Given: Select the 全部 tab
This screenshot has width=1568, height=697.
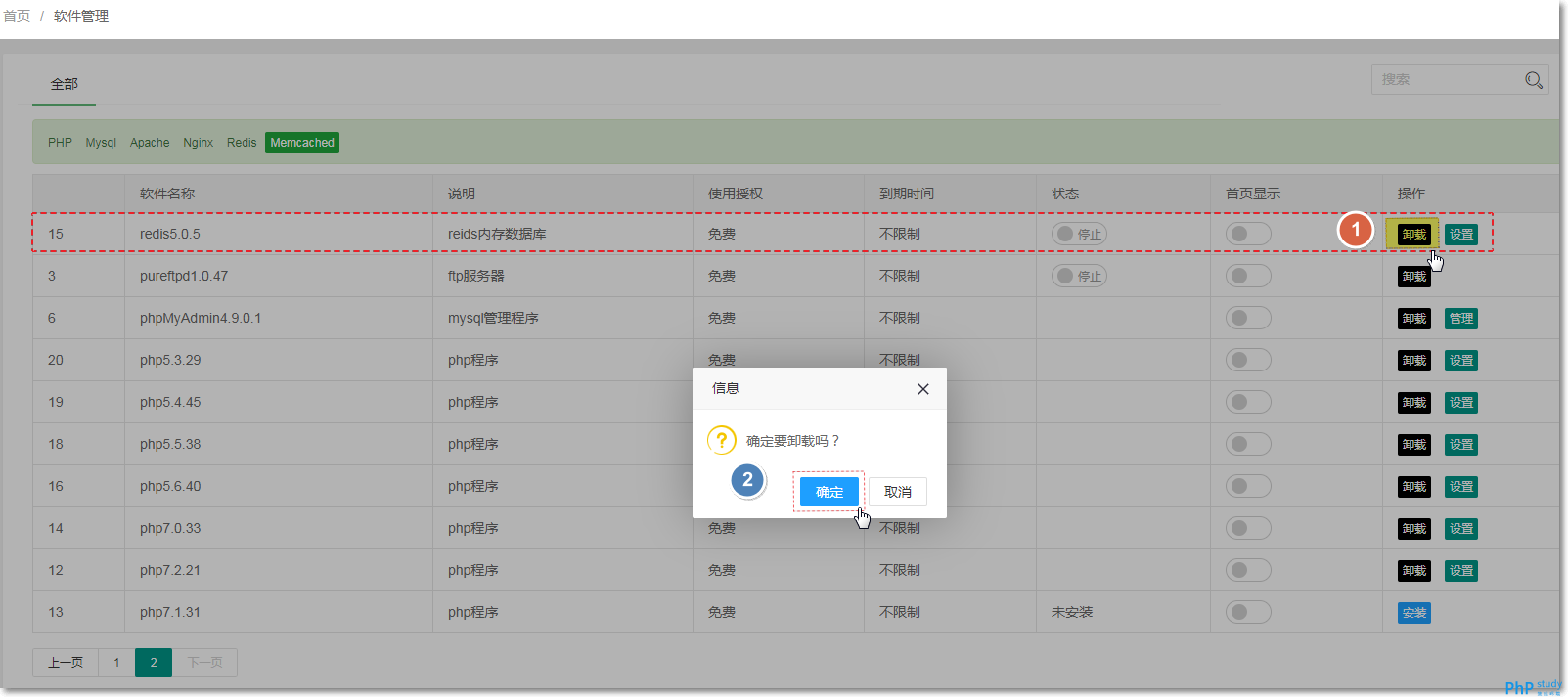Looking at the screenshot, I should [x=65, y=85].
